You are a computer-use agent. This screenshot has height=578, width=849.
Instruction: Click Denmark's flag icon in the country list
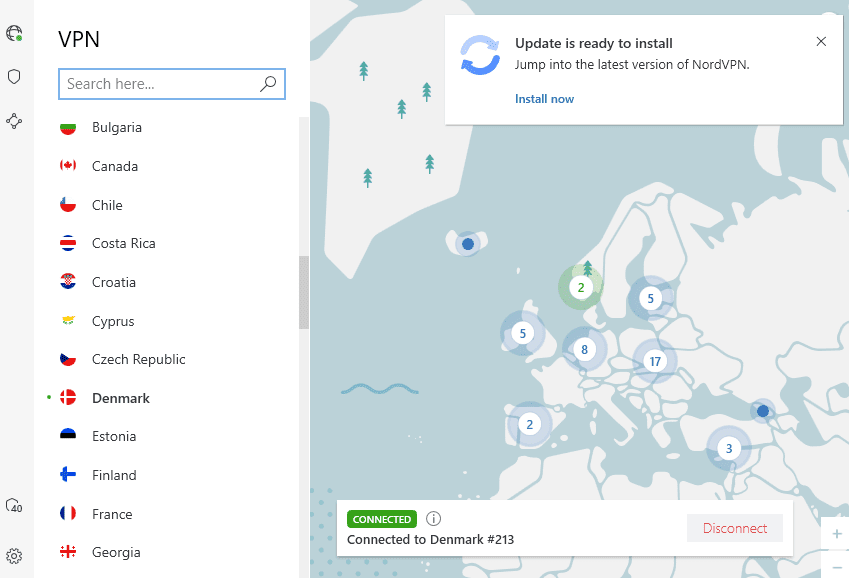coord(67,397)
